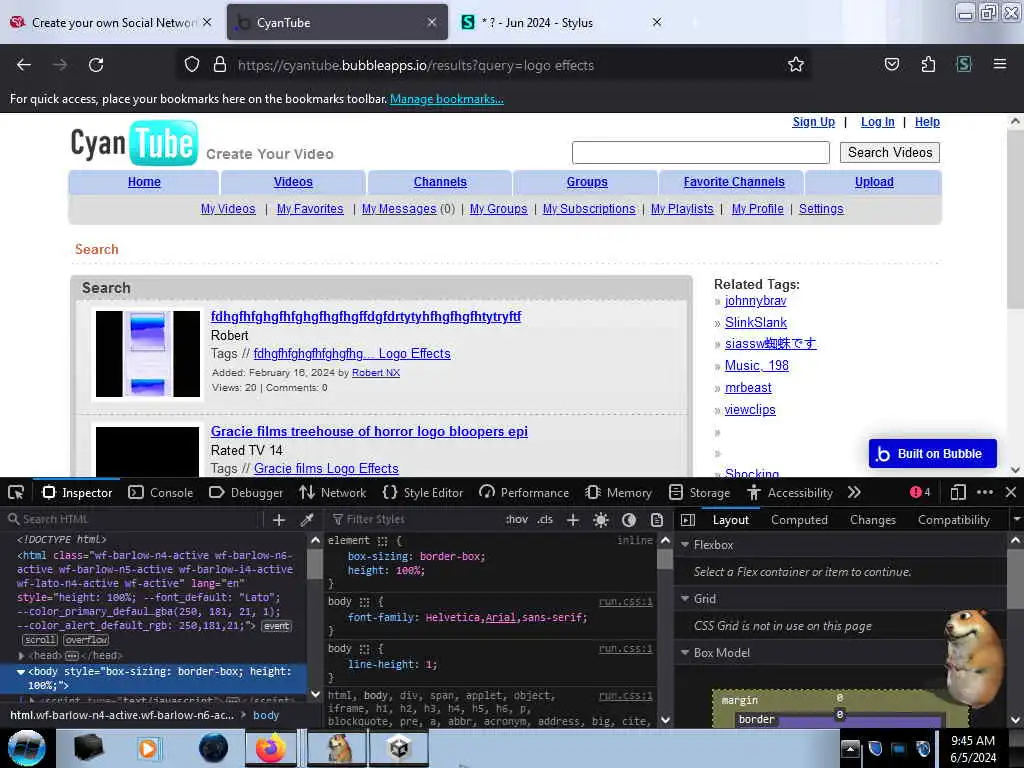Viewport: 1024px width, 768px height.
Task: Click the Built on Bubble badge
Action: [x=932, y=454]
